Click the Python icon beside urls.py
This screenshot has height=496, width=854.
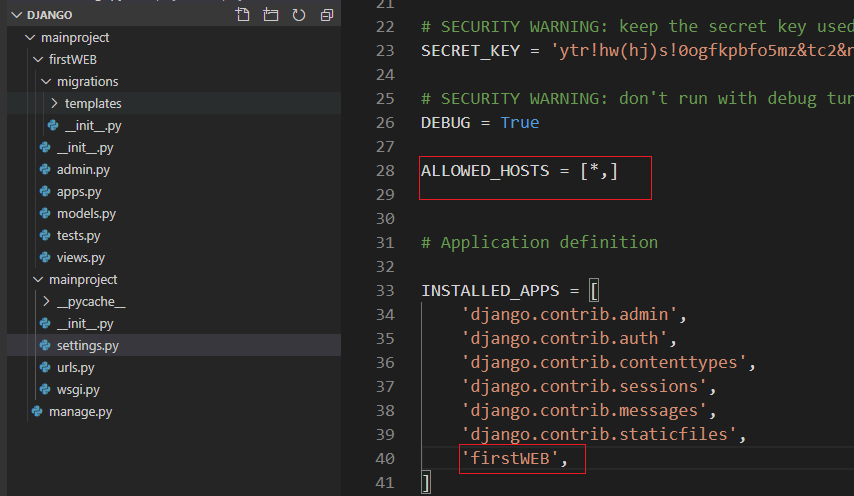click(45, 368)
